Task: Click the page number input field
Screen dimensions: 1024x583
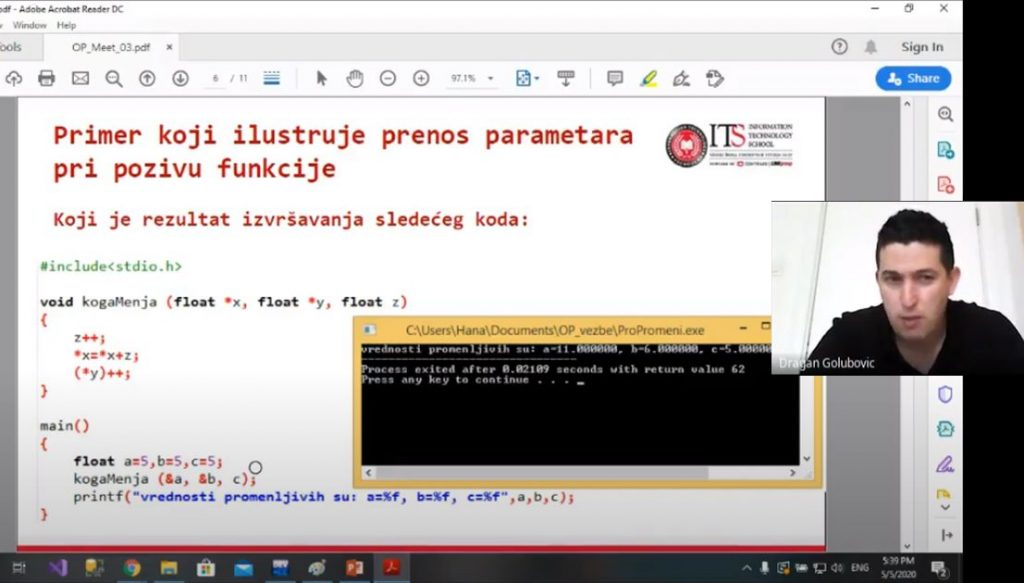Action: point(215,78)
